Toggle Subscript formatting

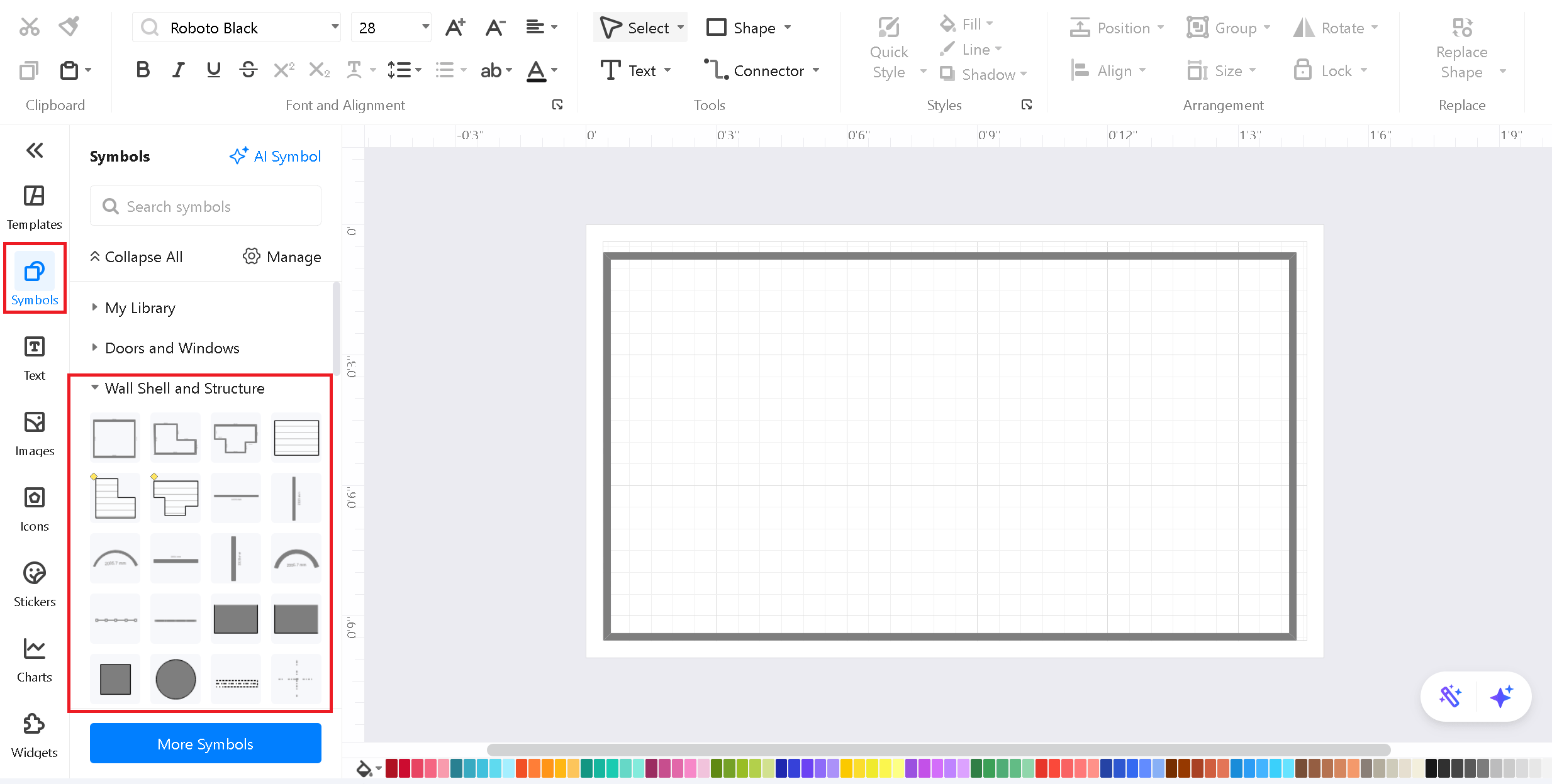(320, 70)
